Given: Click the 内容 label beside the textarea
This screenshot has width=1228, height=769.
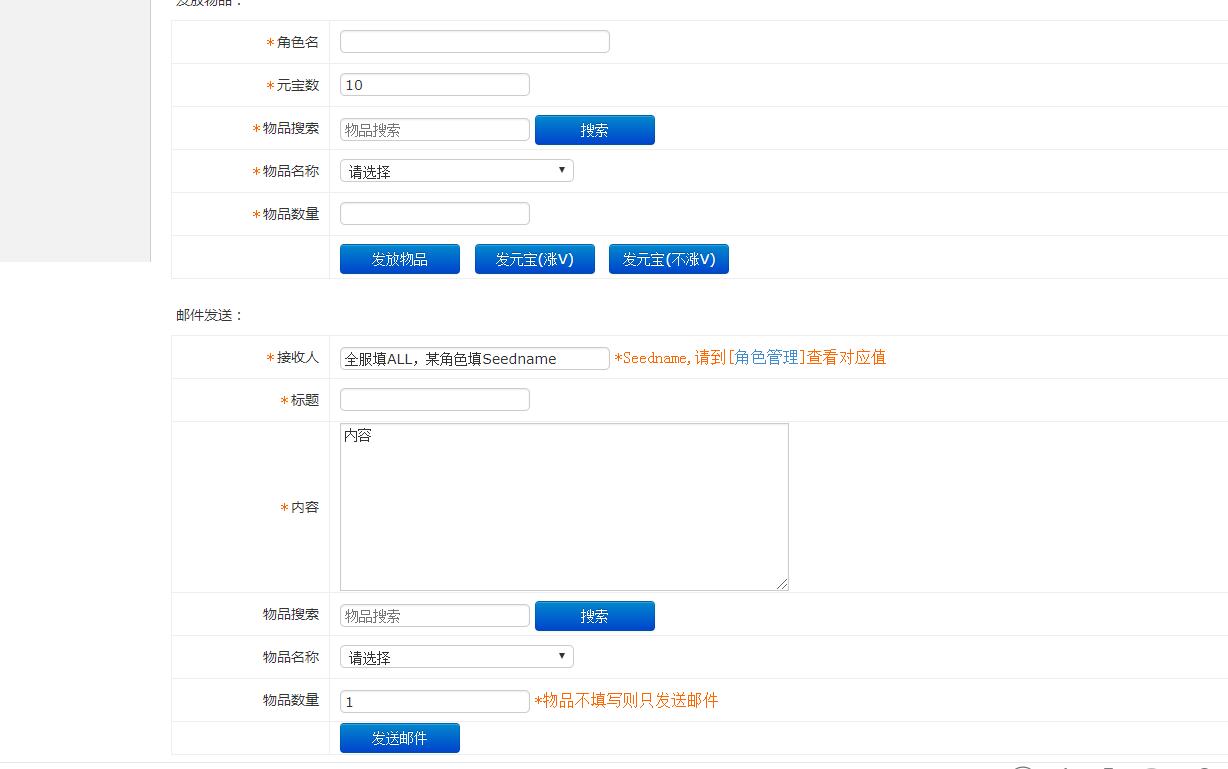Looking at the screenshot, I should pyautogui.click(x=304, y=507).
